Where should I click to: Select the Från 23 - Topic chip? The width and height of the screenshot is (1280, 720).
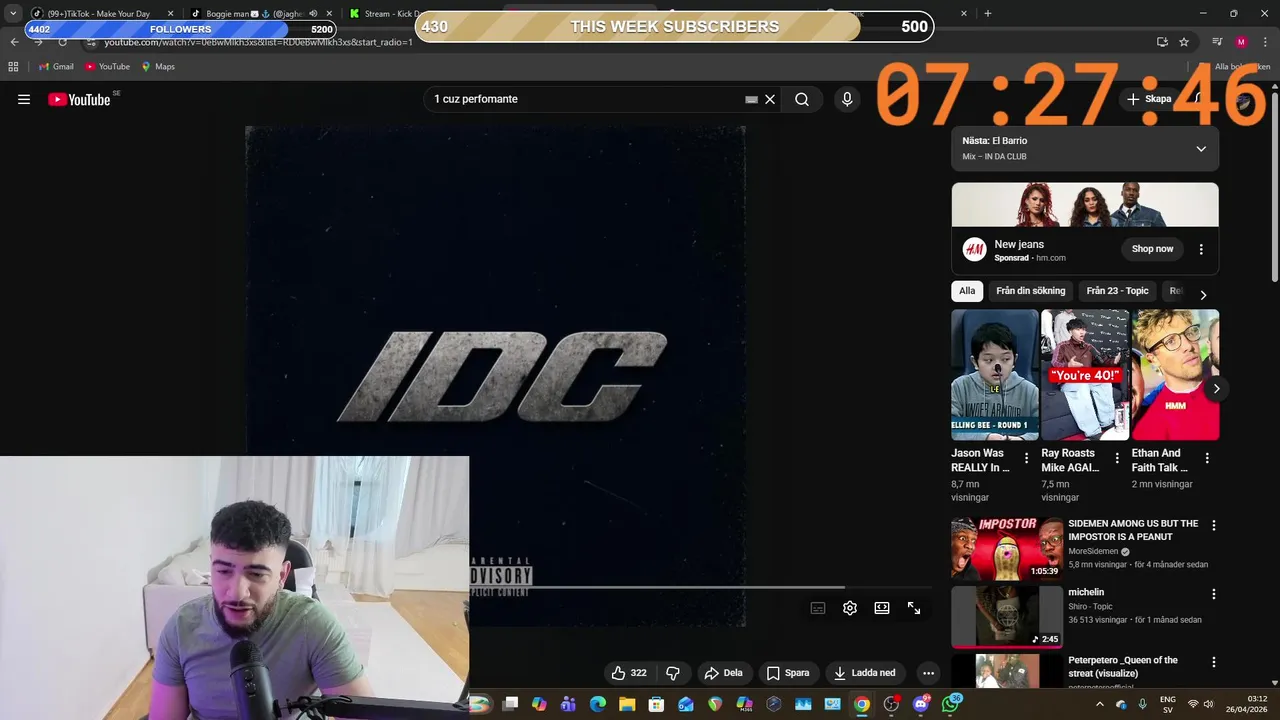click(1117, 291)
